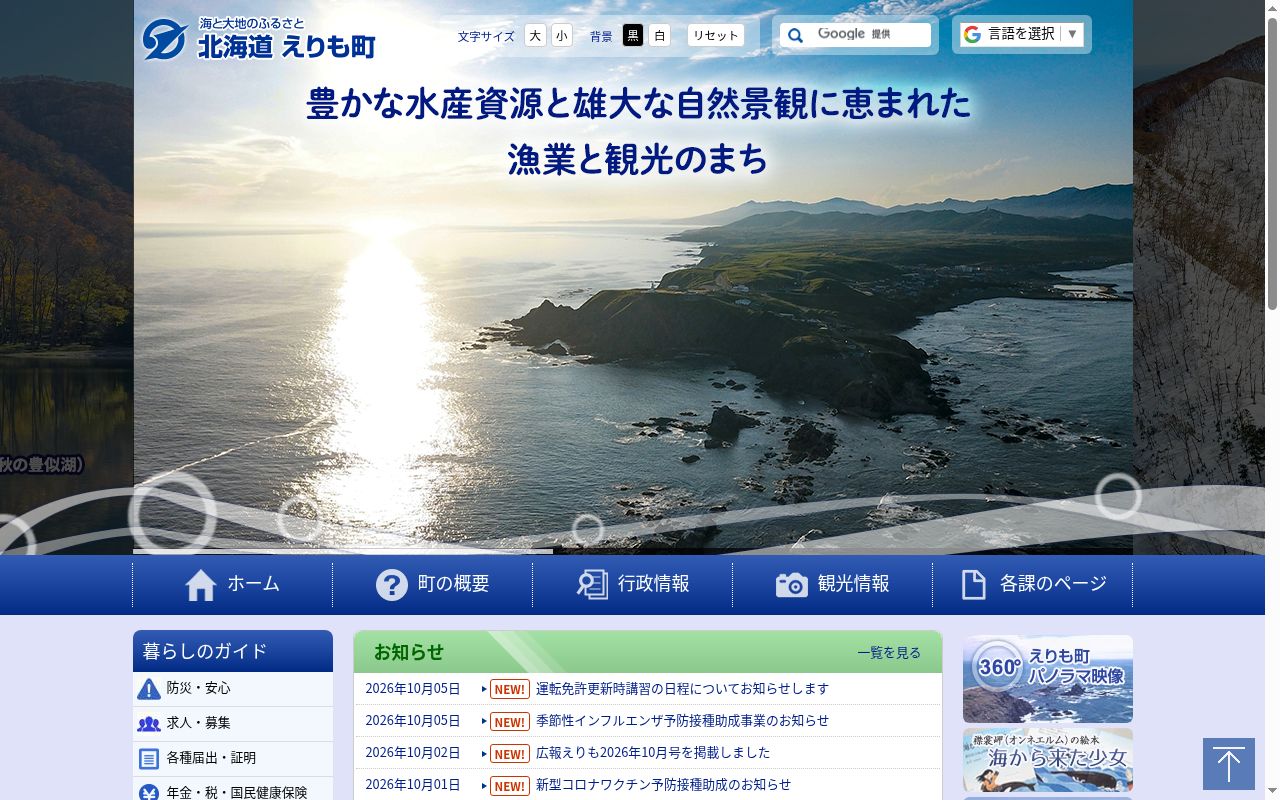Click the 各種届出・証明 guide link

[x=233, y=759]
